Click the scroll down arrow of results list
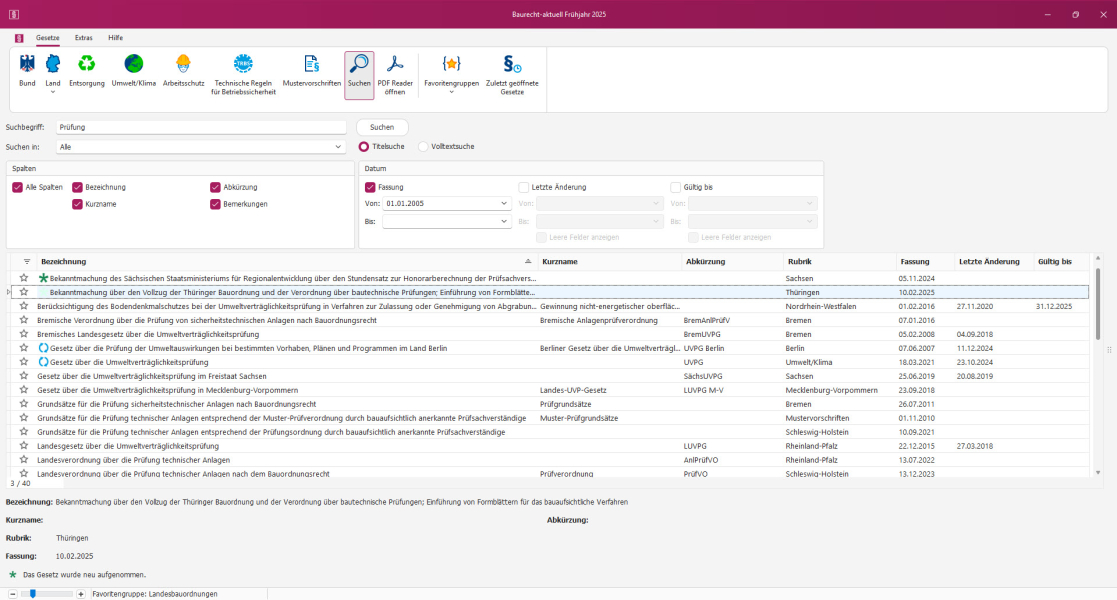This screenshot has height=600, width=1117. click(x=1097, y=472)
